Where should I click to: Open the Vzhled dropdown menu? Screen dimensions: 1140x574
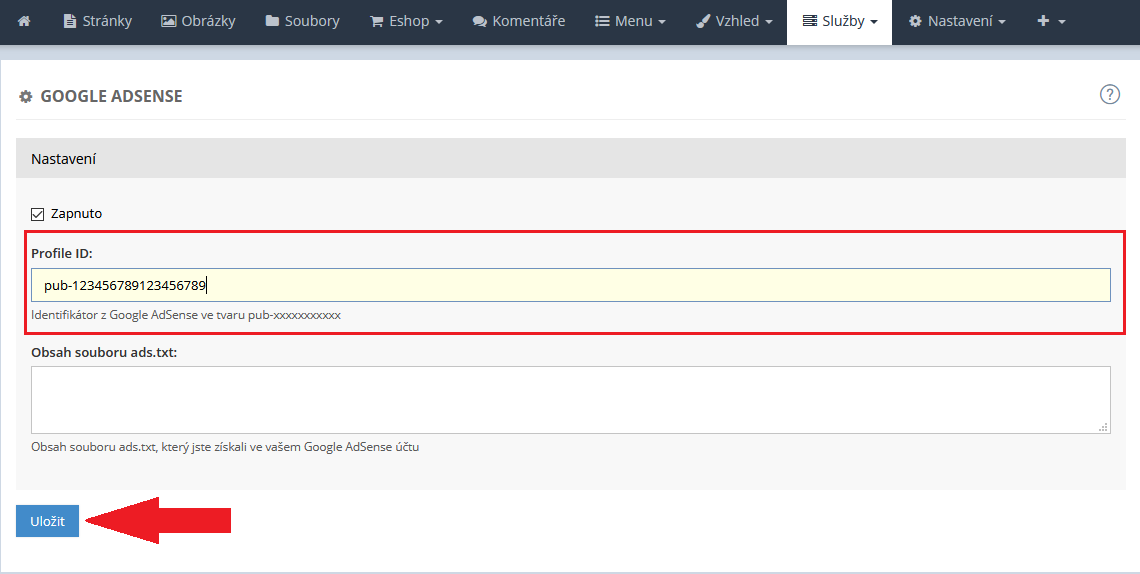tap(733, 21)
